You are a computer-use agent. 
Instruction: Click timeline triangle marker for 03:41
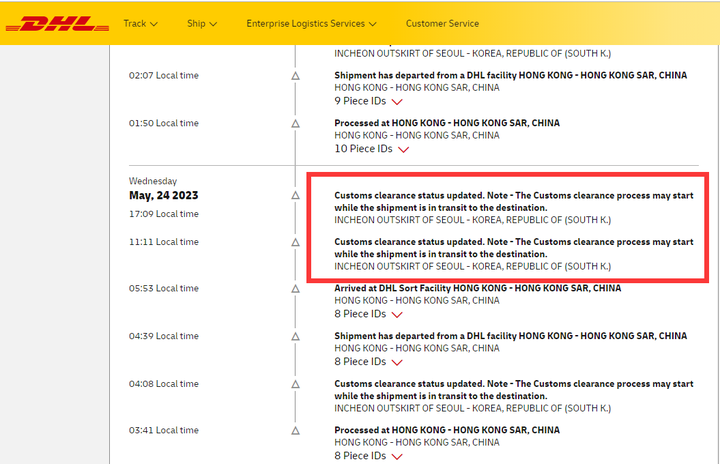tap(295, 430)
